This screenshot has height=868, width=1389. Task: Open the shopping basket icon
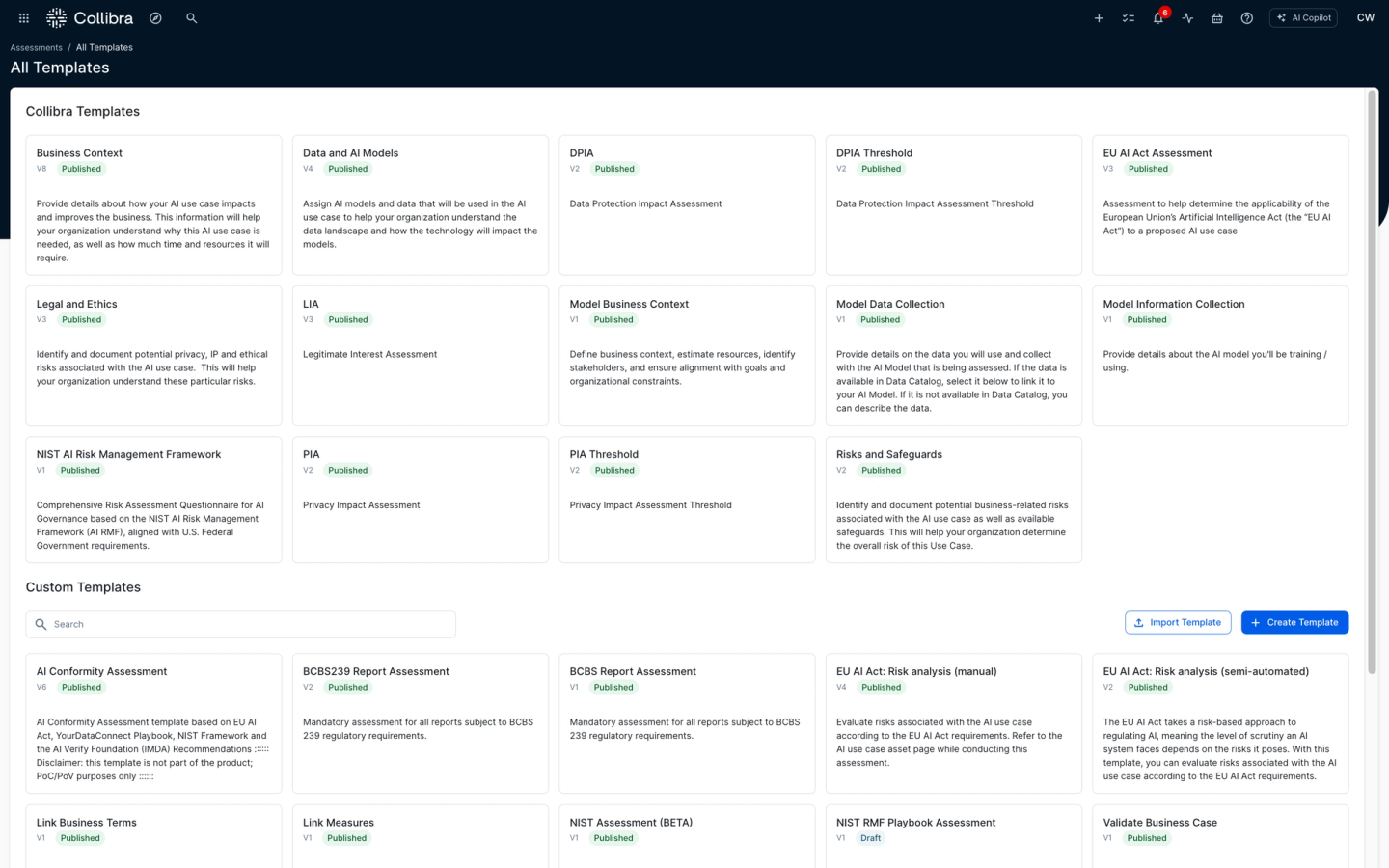[1217, 18]
